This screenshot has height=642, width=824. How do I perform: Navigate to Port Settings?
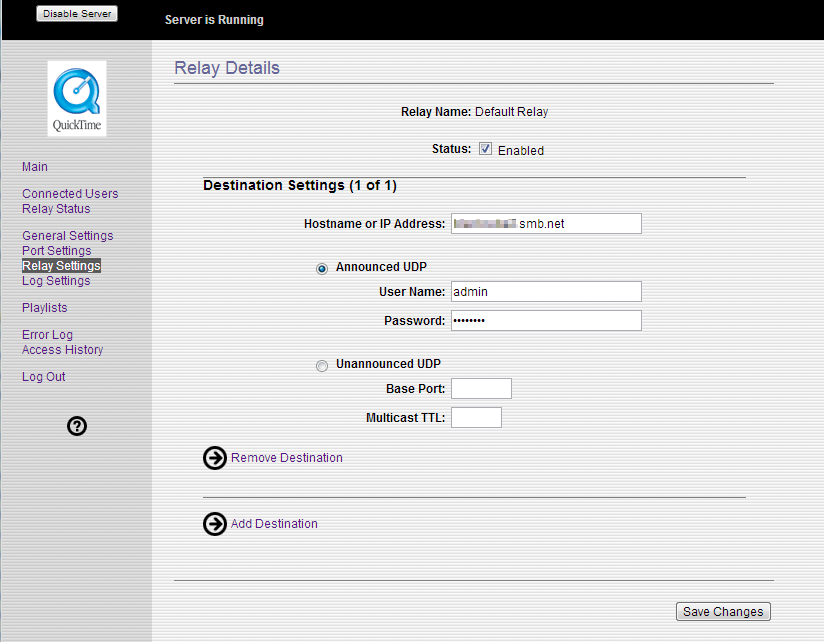(x=56, y=251)
